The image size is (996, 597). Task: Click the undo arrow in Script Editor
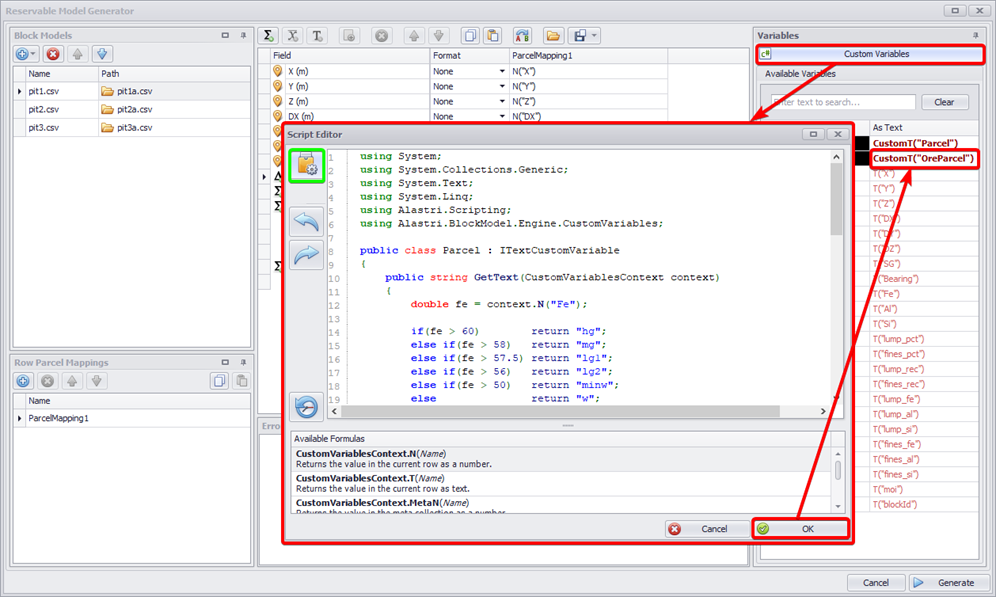pyautogui.click(x=306, y=221)
